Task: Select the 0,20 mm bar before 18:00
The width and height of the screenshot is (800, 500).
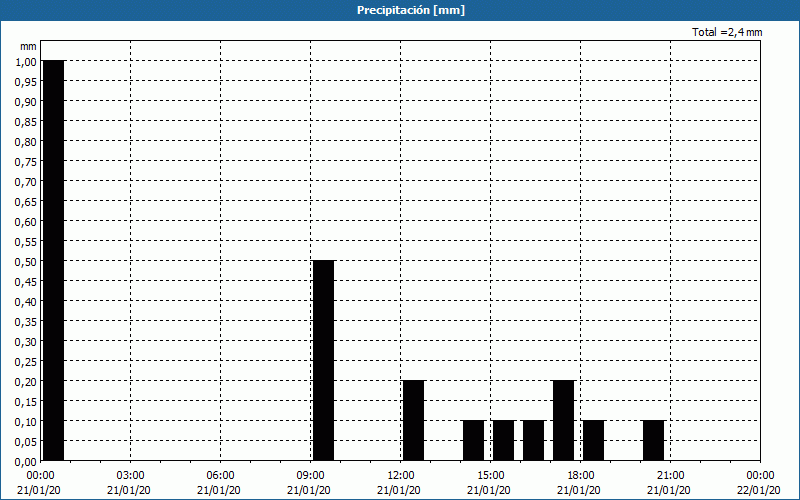Action: coord(563,420)
